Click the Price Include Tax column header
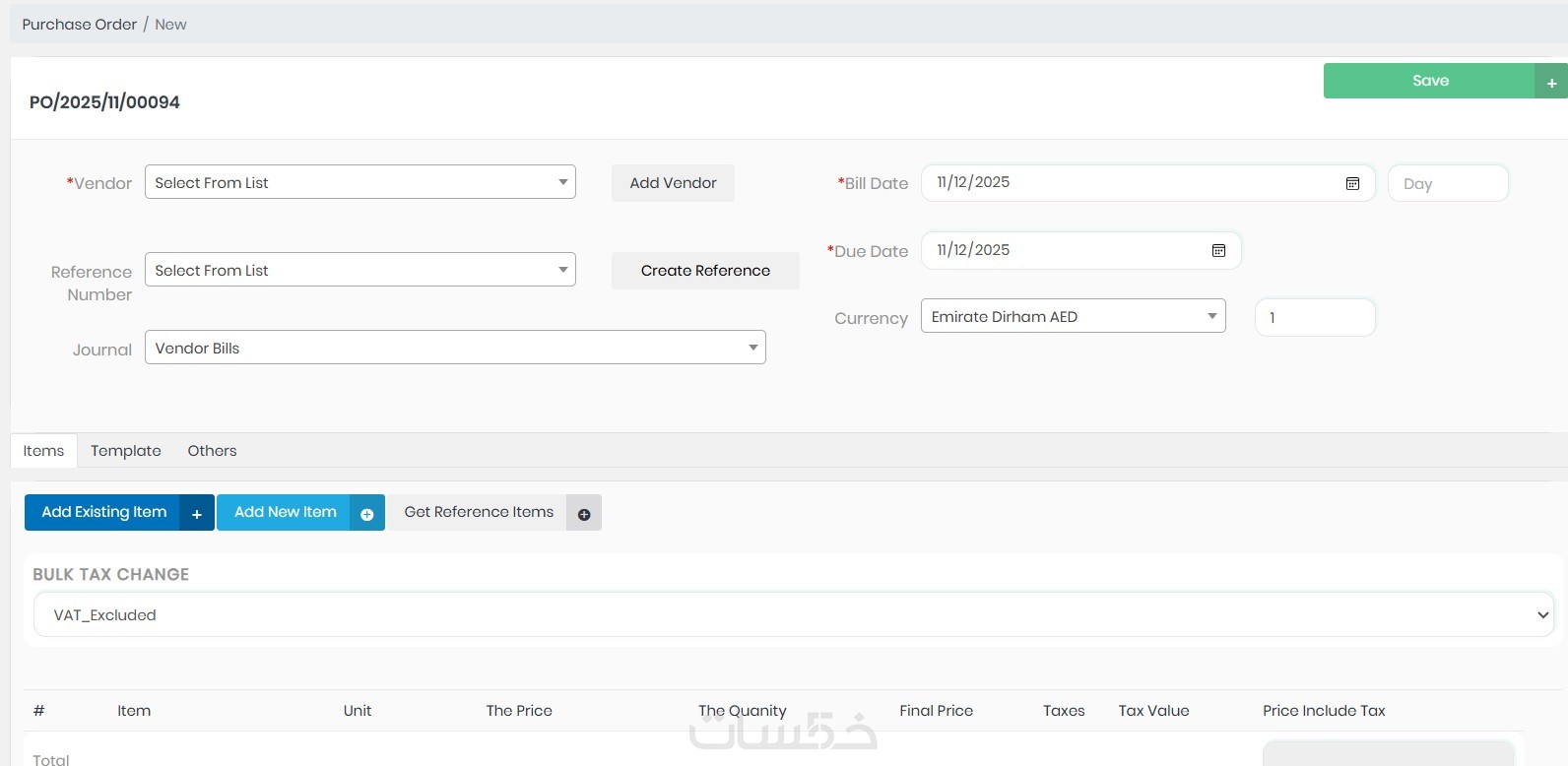The width and height of the screenshot is (1568, 766). pyautogui.click(x=1324, y=711)
